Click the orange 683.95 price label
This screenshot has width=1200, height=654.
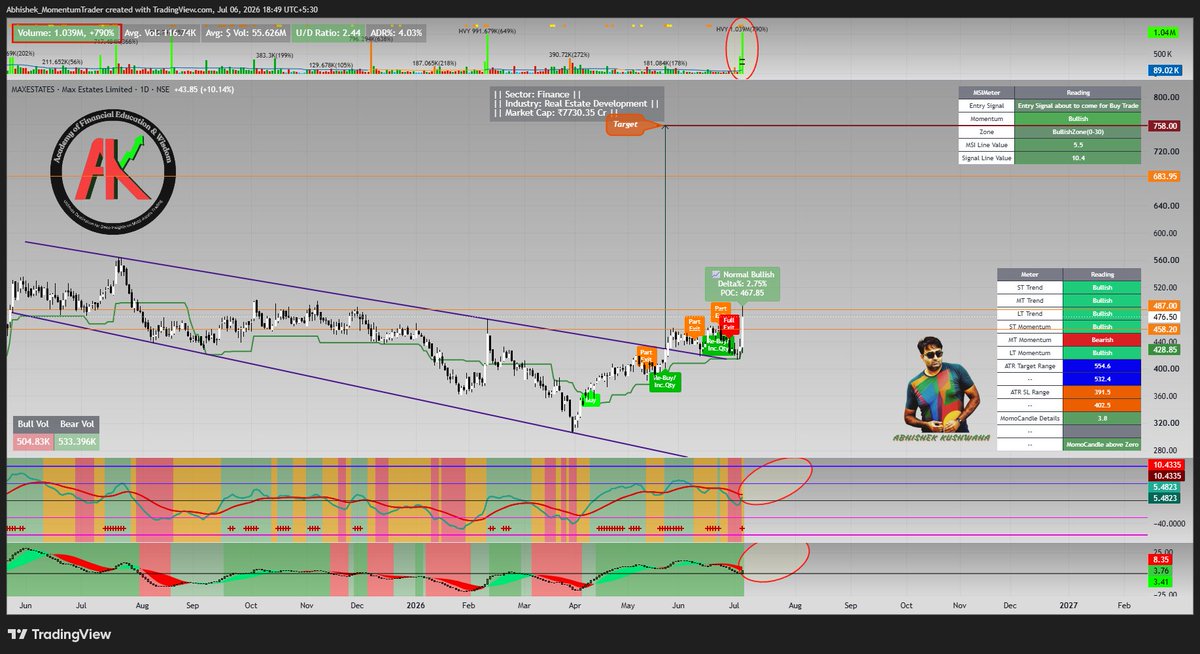[x=1164, y=176]
